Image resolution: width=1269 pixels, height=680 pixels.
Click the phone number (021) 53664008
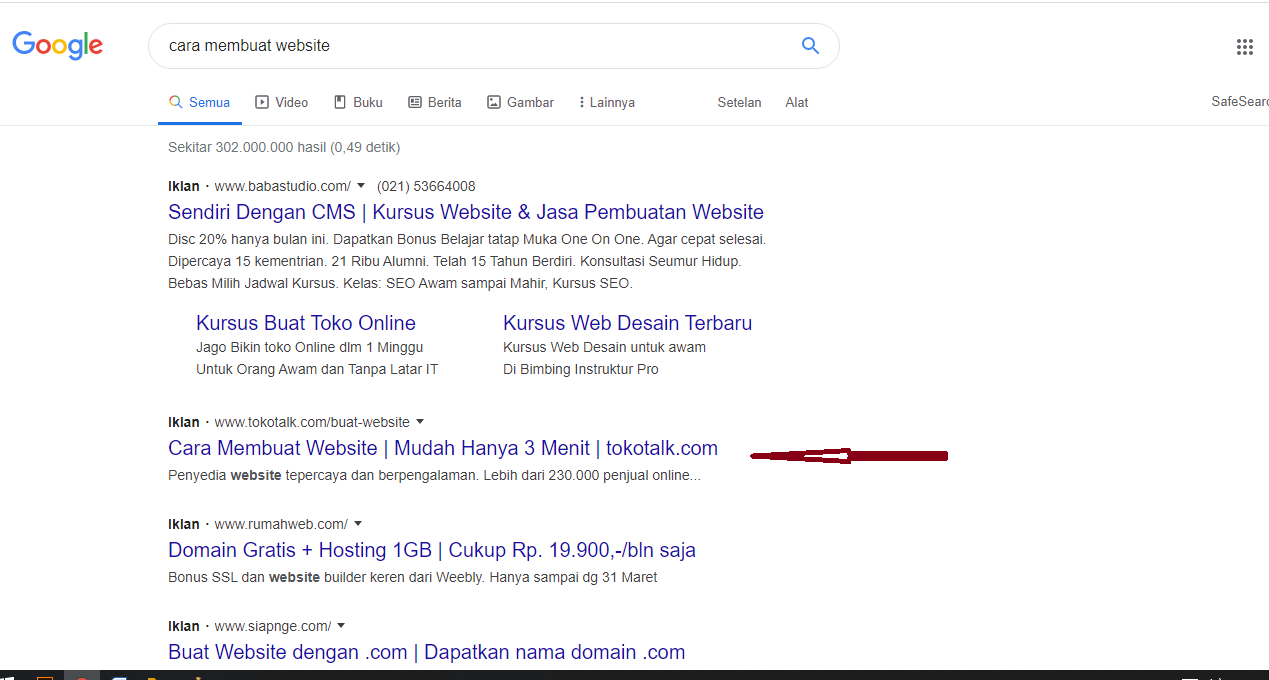tap(426, 186)
